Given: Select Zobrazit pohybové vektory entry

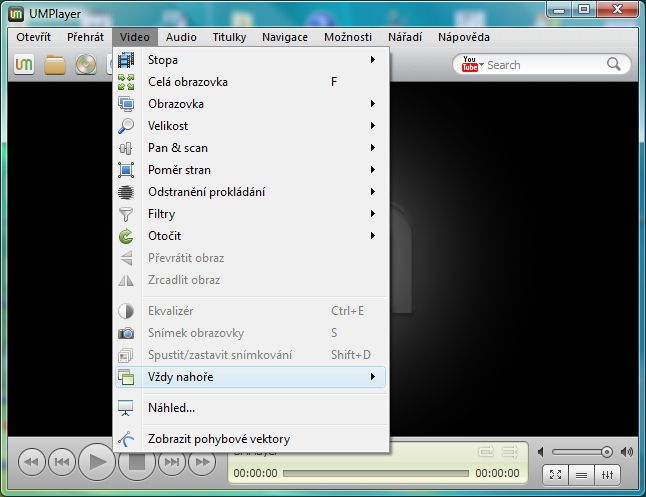Looking at the screenshot, I should point(250,439).
